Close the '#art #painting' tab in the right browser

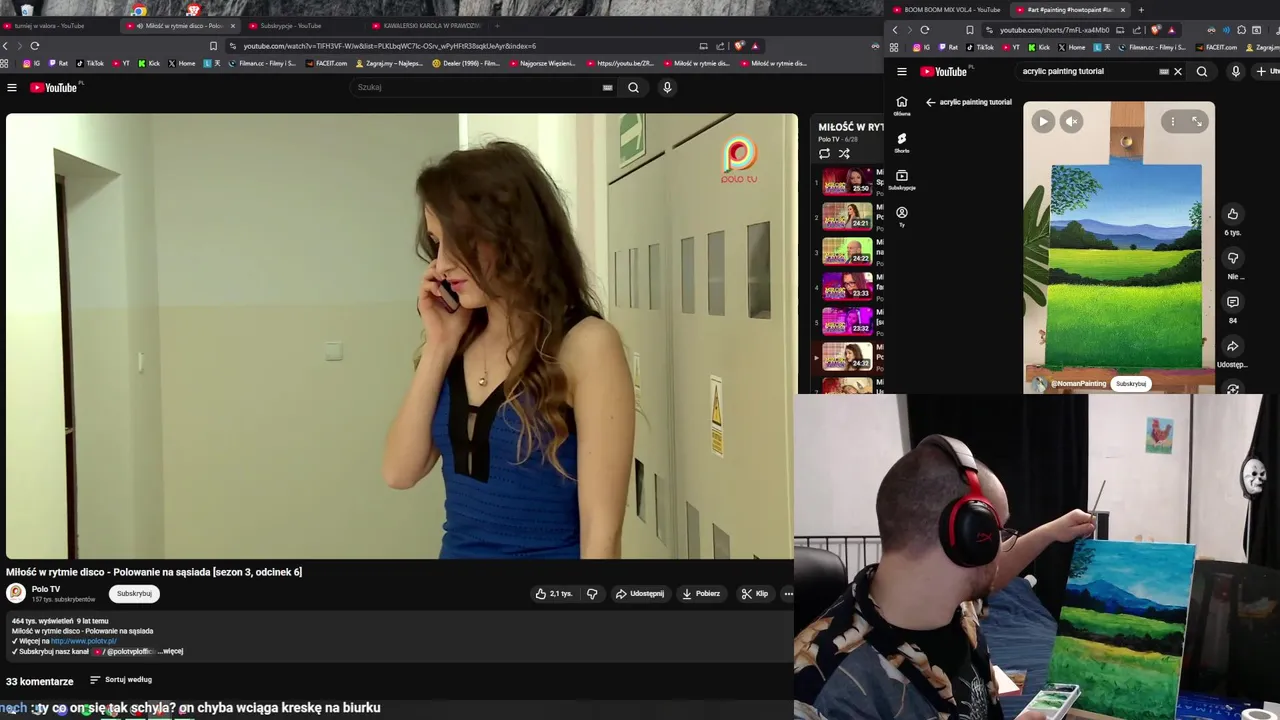(x=1123, y=10)
